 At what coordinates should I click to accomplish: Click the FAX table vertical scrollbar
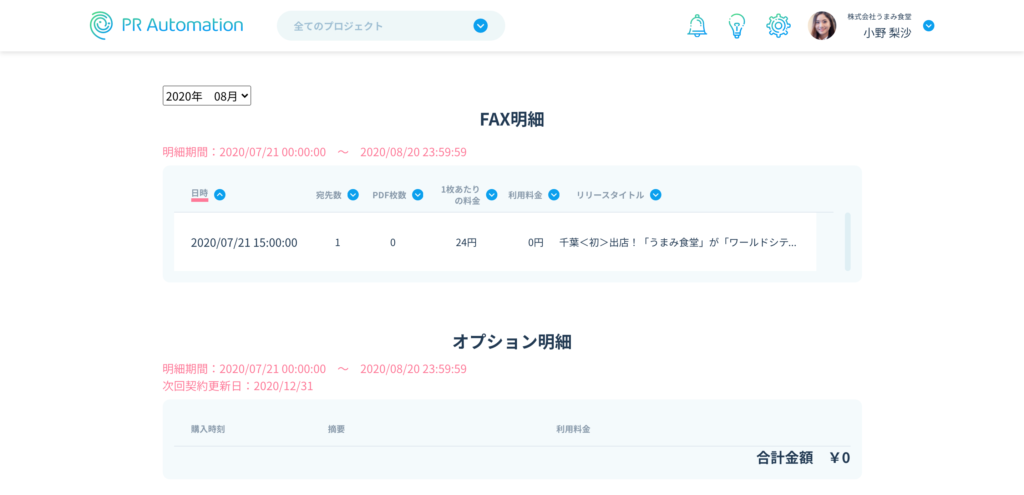click(x=848, y=241)
